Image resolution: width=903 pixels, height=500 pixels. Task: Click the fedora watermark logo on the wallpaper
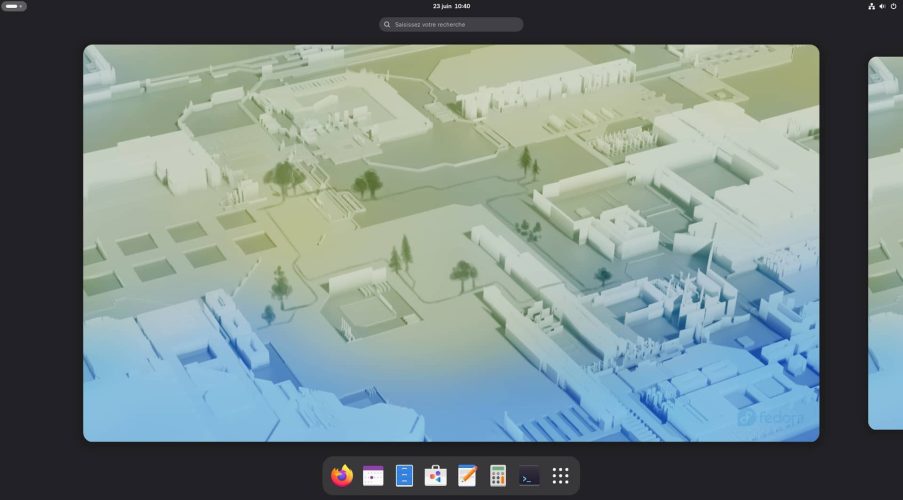[771, 418]
